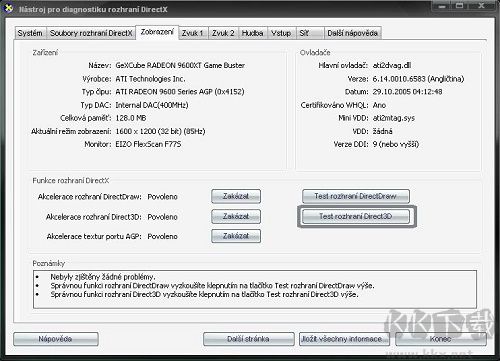Open the Síť tab

click(x=310, y=33)
